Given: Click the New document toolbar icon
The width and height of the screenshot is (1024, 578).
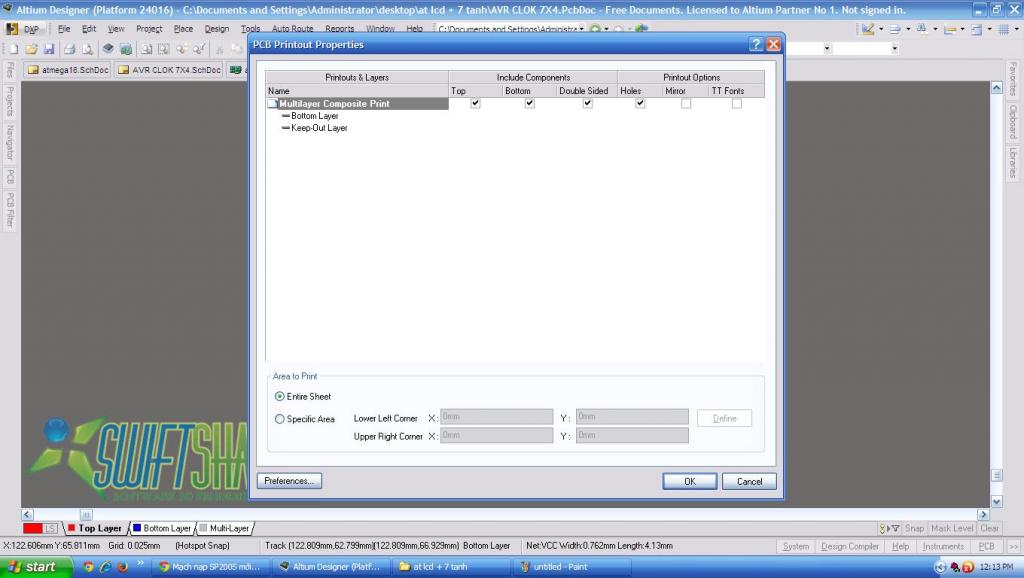Looking at the screenshot, I should coord(14,49).
